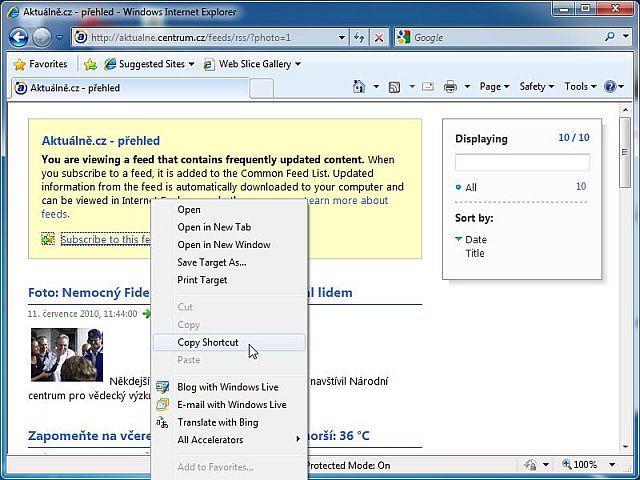This screenshot has height=480, width=640.
Task: Click the scrollbar up arrow
Action: (625, 110)
